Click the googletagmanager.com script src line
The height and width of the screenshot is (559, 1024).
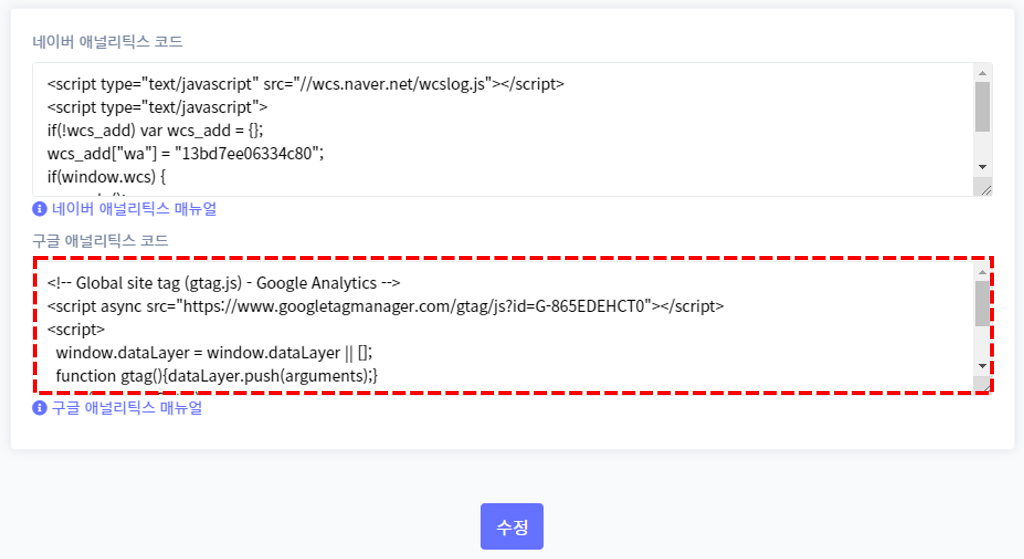pos(385,306)
